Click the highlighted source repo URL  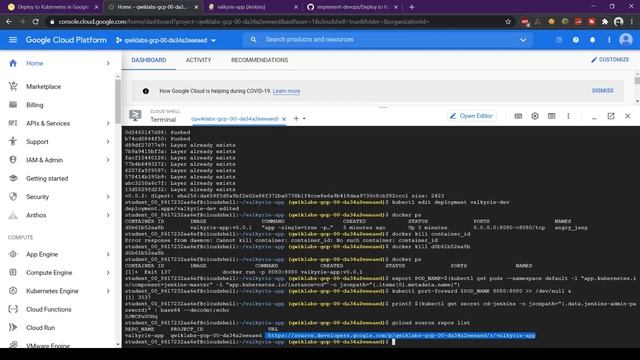400,336
